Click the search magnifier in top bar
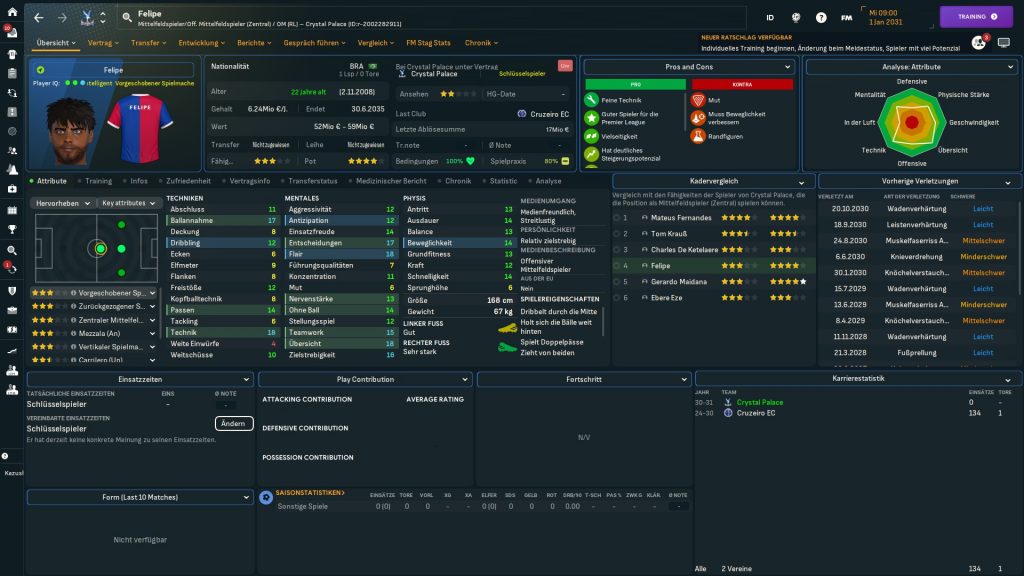1024x576 pixels. click(x=127, y=17)
